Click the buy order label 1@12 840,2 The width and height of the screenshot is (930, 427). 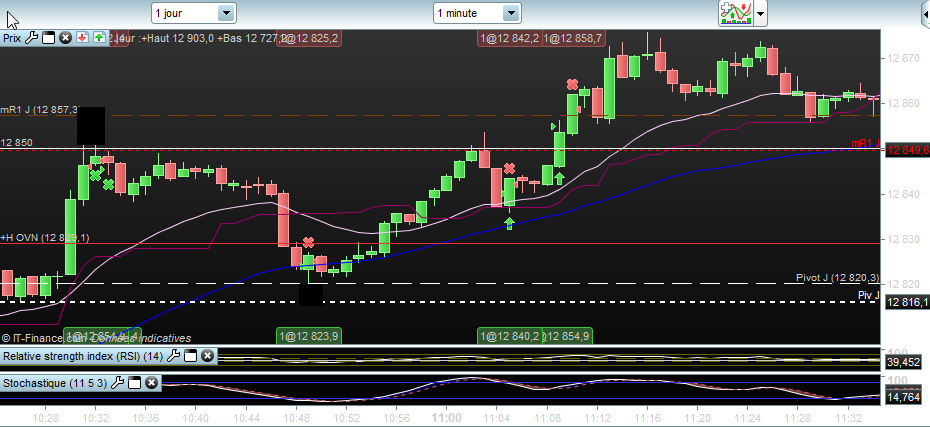click(x=510, y=336)
